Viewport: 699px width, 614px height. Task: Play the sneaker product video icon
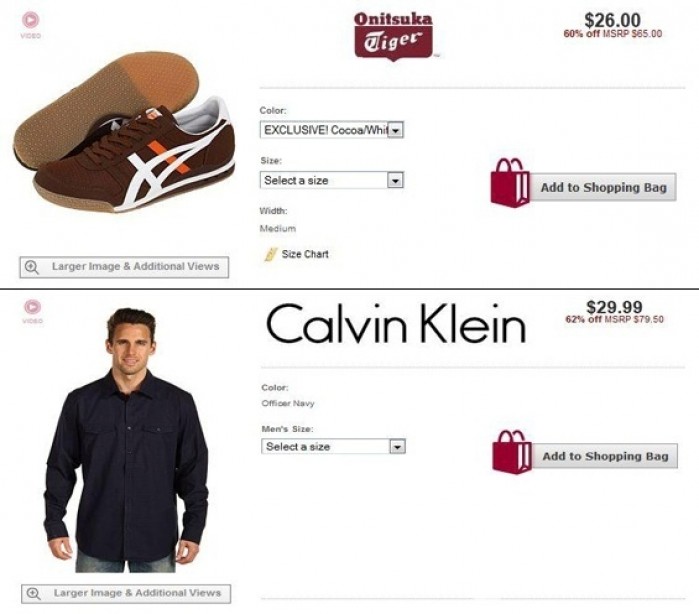30,19
